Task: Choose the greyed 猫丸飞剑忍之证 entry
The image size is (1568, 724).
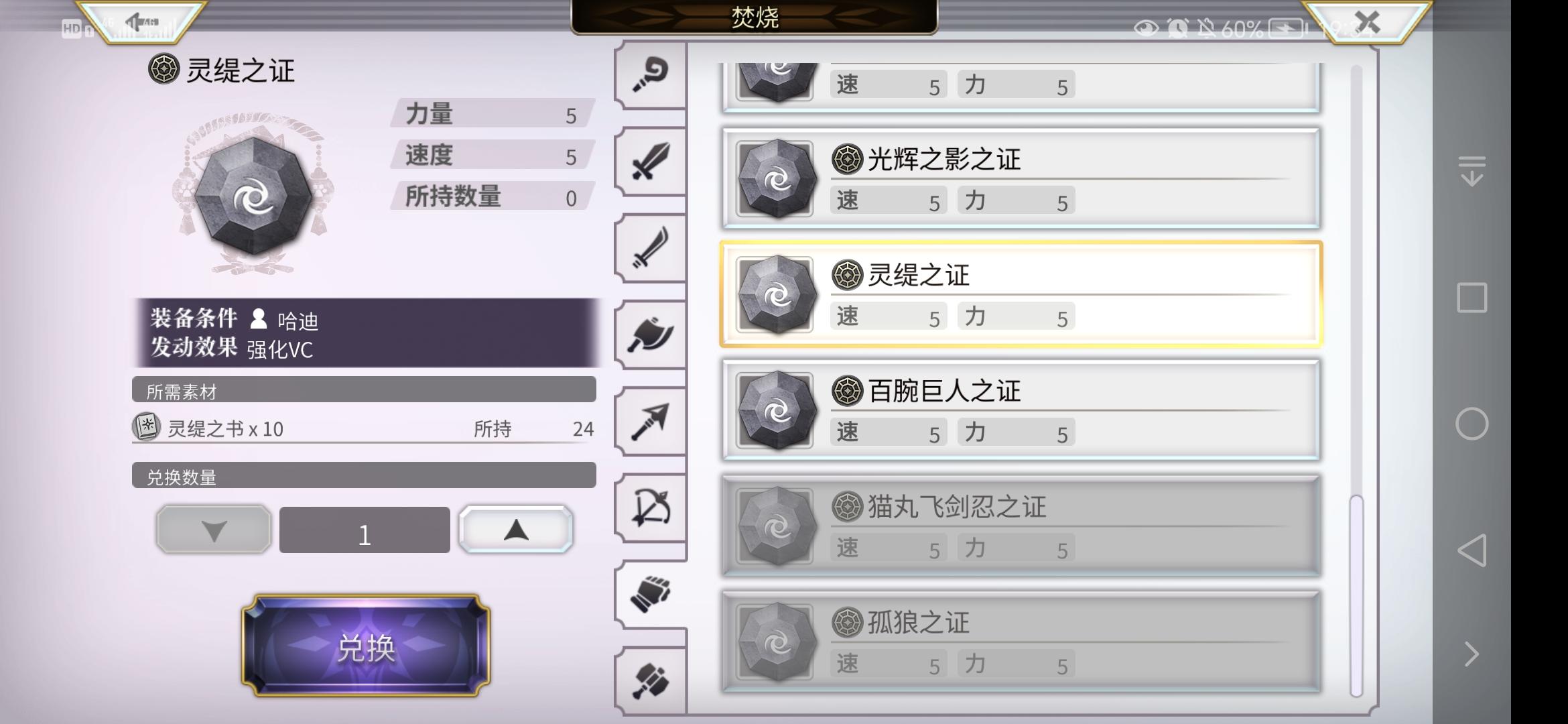Action: pos(1021,526)
